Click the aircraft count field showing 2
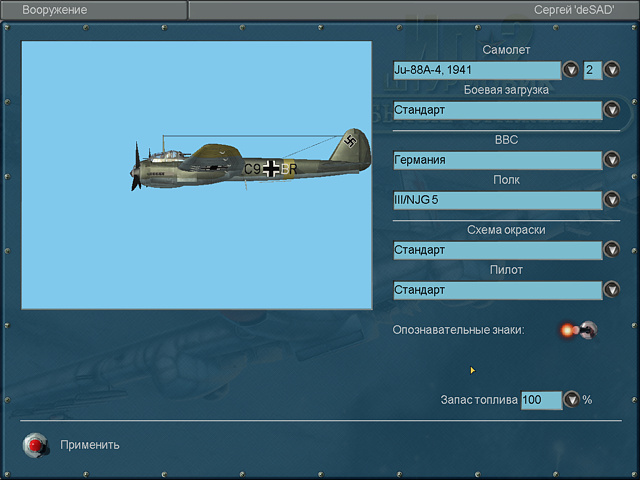 [592, 70]
